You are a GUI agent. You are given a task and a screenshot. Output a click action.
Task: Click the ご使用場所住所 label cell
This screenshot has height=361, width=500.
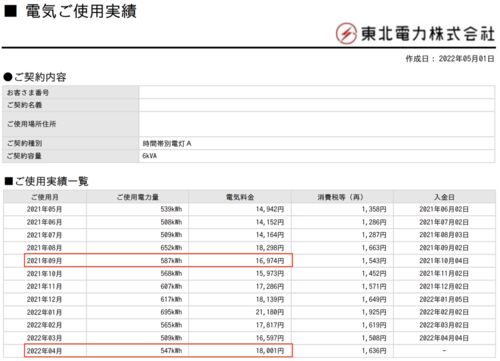(x=71, y=124)
